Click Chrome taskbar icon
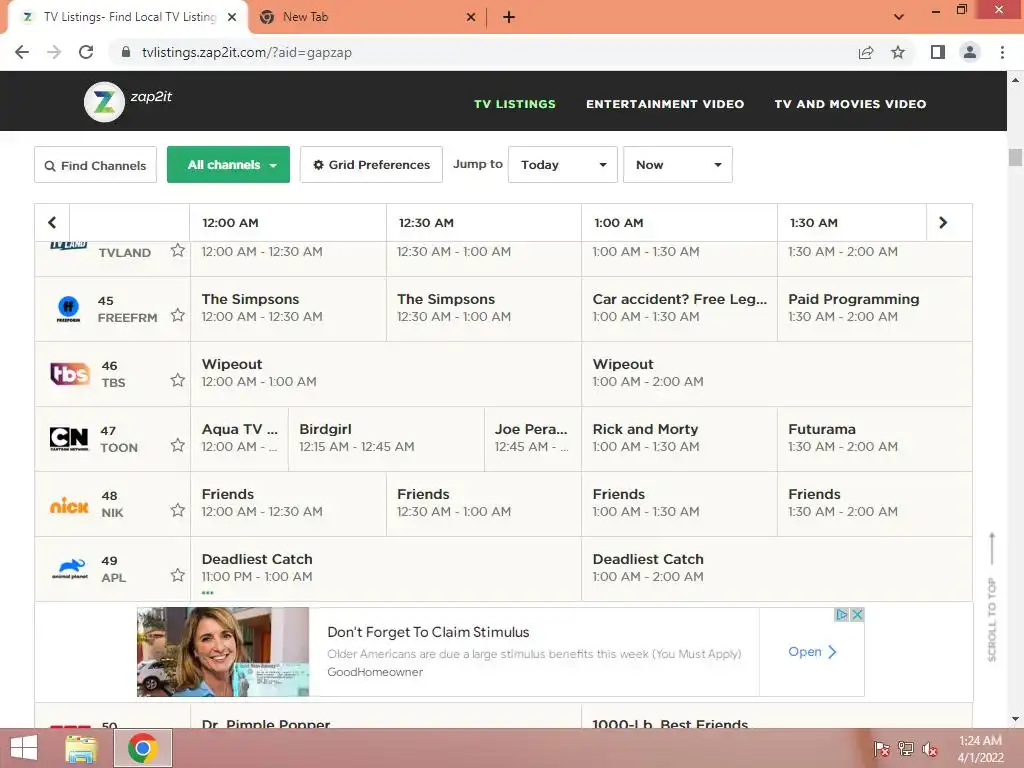This screenshot has width=1024, height=768. [x=143, y=748]
